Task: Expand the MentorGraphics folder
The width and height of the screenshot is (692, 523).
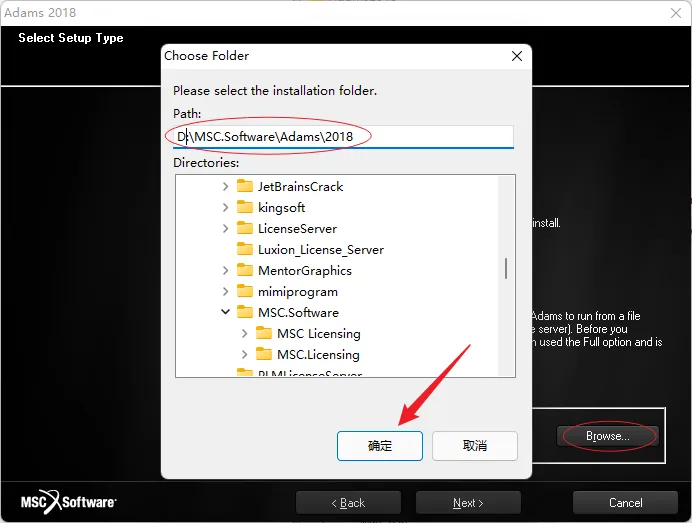Action: click(x=226, y=271)
